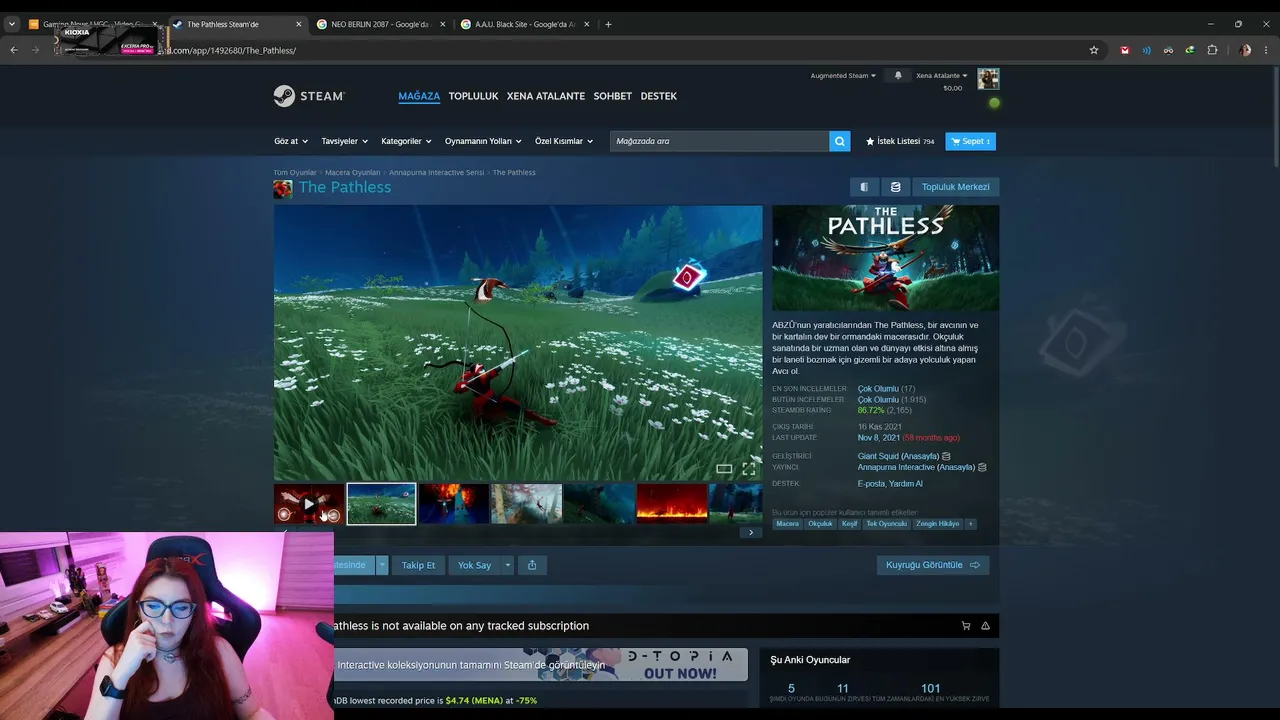Open the Augmented Steam dropdown
1280x720 pixels.
(843, 76)
